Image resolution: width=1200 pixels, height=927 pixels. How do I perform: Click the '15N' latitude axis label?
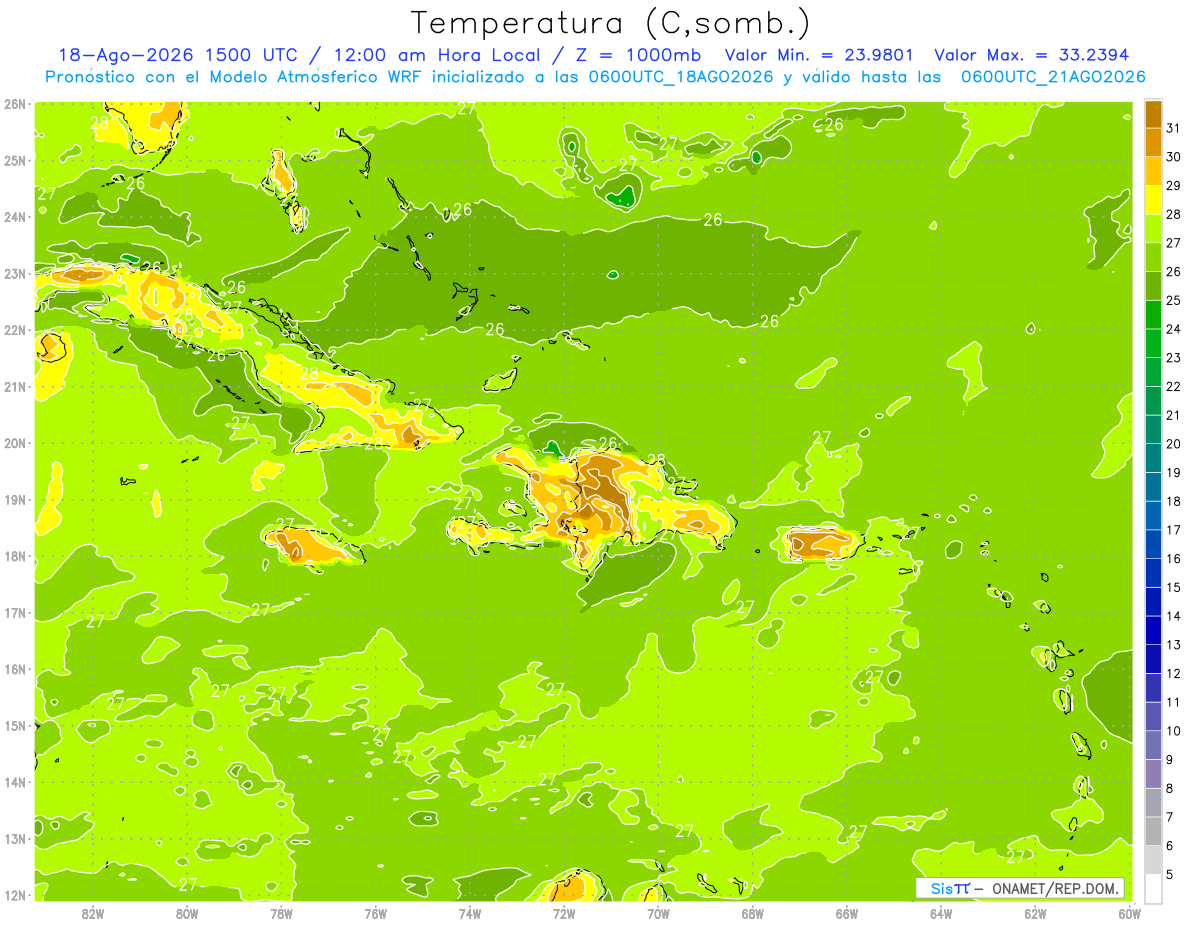coord(15,725)
